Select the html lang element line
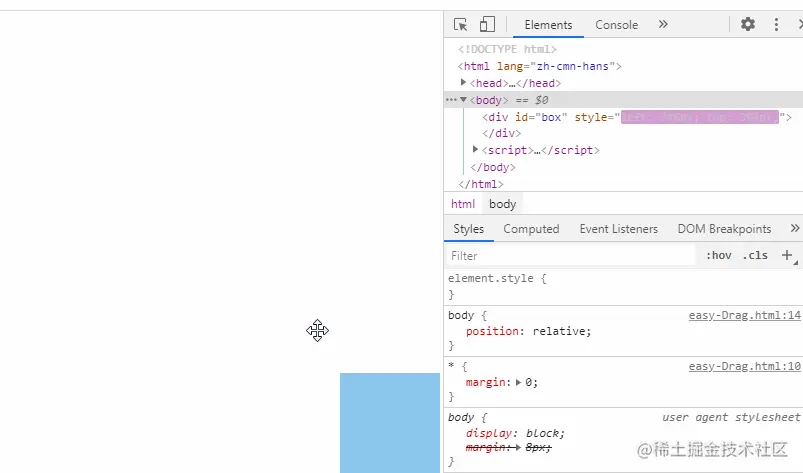 [x=539, y=66]
